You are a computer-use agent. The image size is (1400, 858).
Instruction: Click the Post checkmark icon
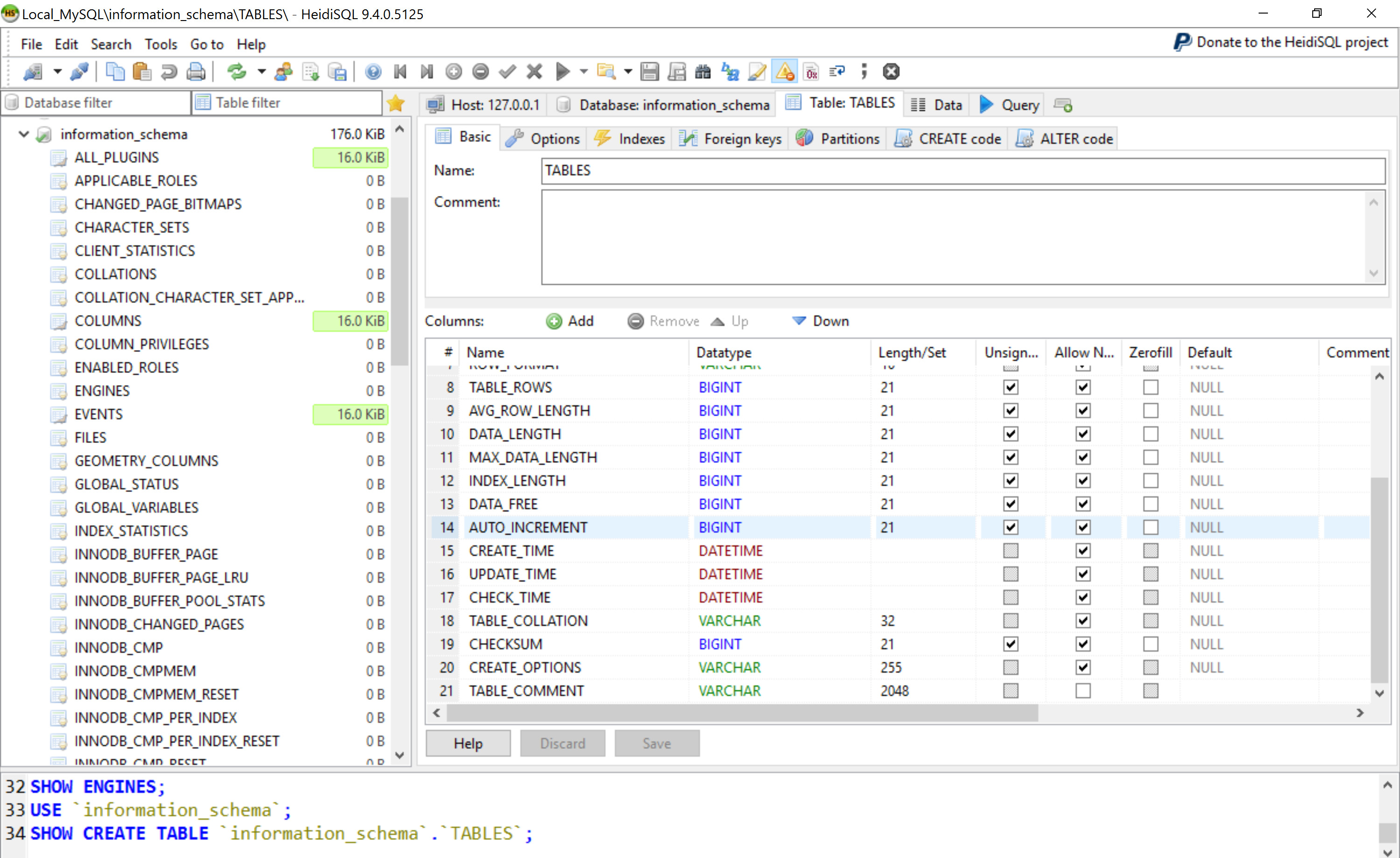click(x=507, y=71)
